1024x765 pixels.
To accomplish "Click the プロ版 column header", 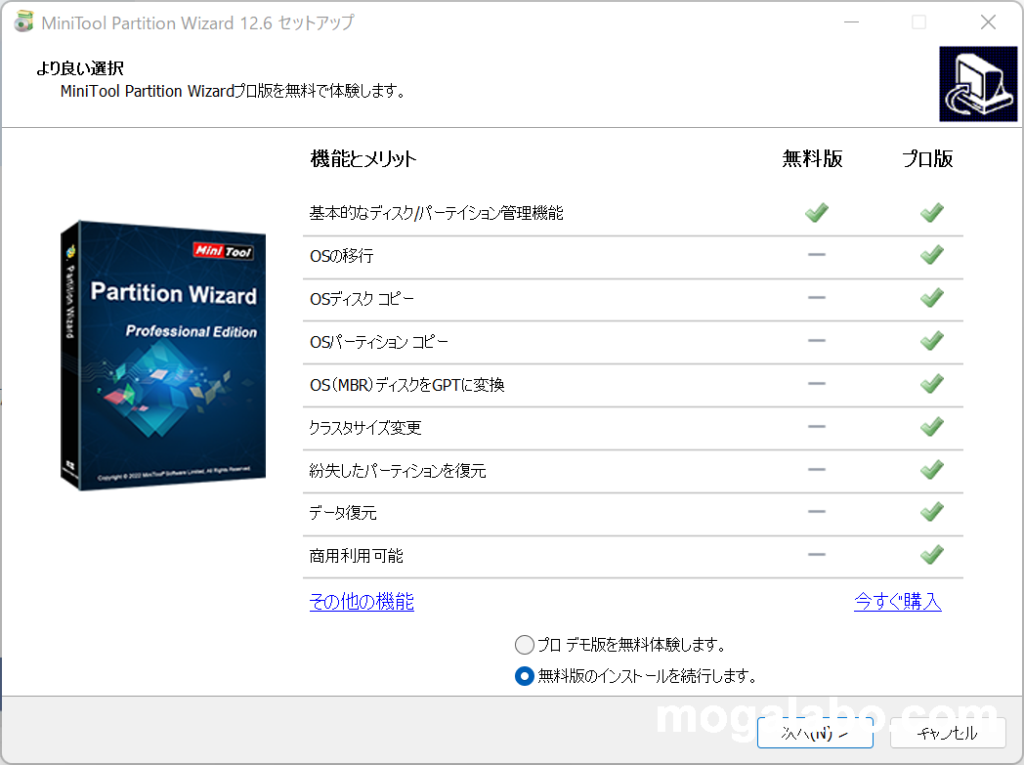I will pos(927,160).
